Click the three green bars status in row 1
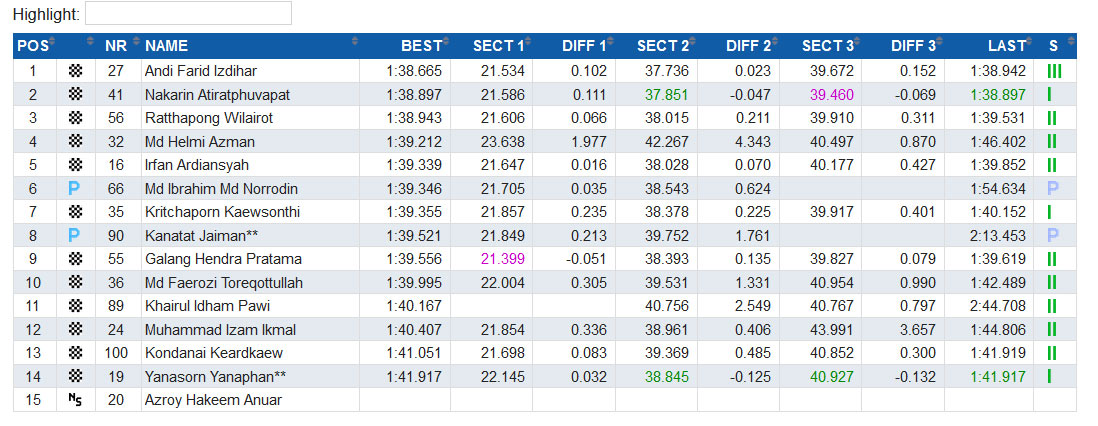Screen dimensions: 1098x426 [x=1054, y=71]
